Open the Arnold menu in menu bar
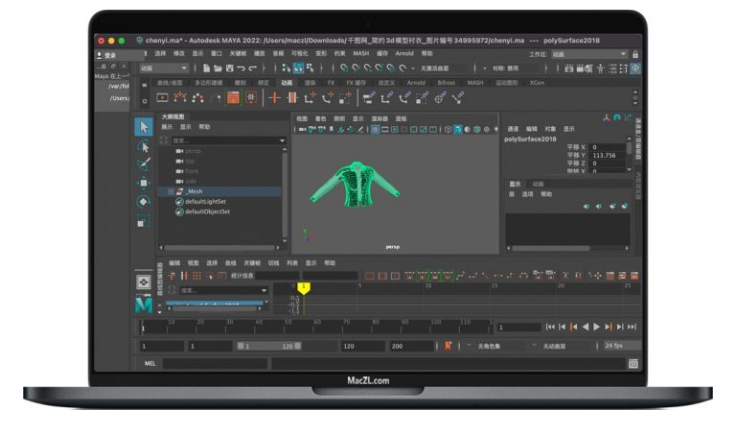The height and width of the screenshot is (424, 736). [x=404, y=54]
